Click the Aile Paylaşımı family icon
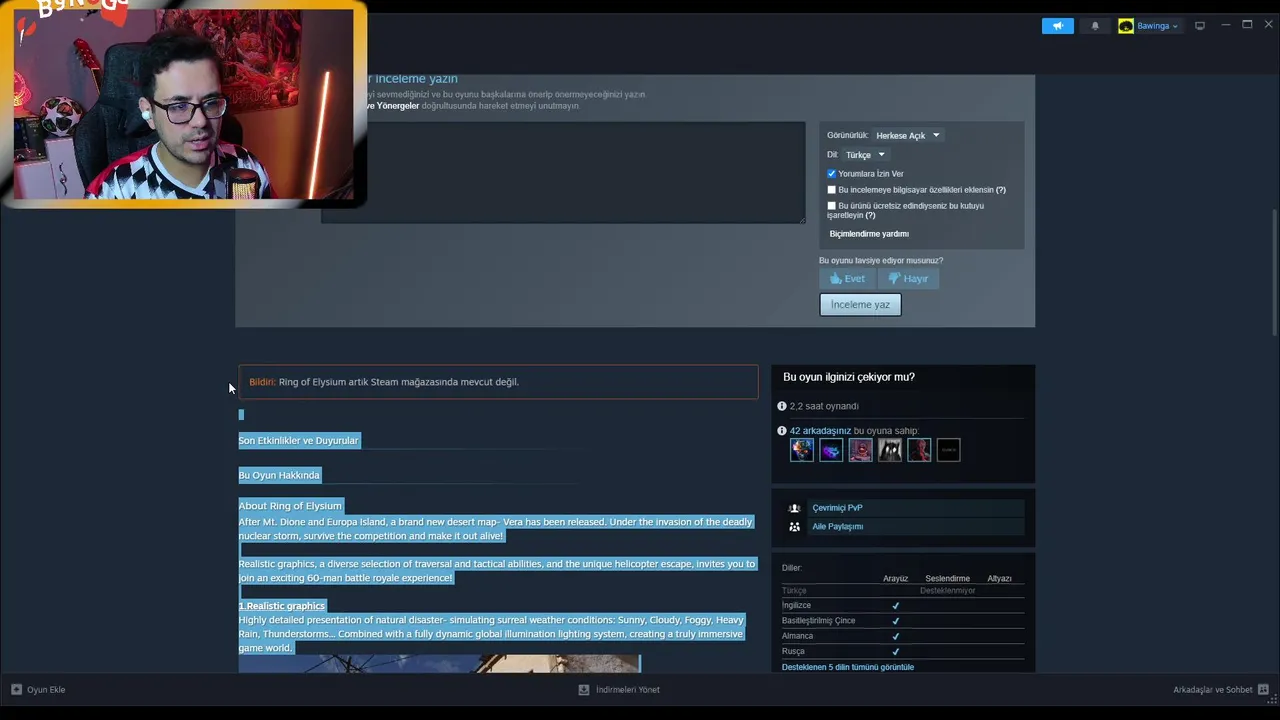1280x720 pixels. point(794,527)
